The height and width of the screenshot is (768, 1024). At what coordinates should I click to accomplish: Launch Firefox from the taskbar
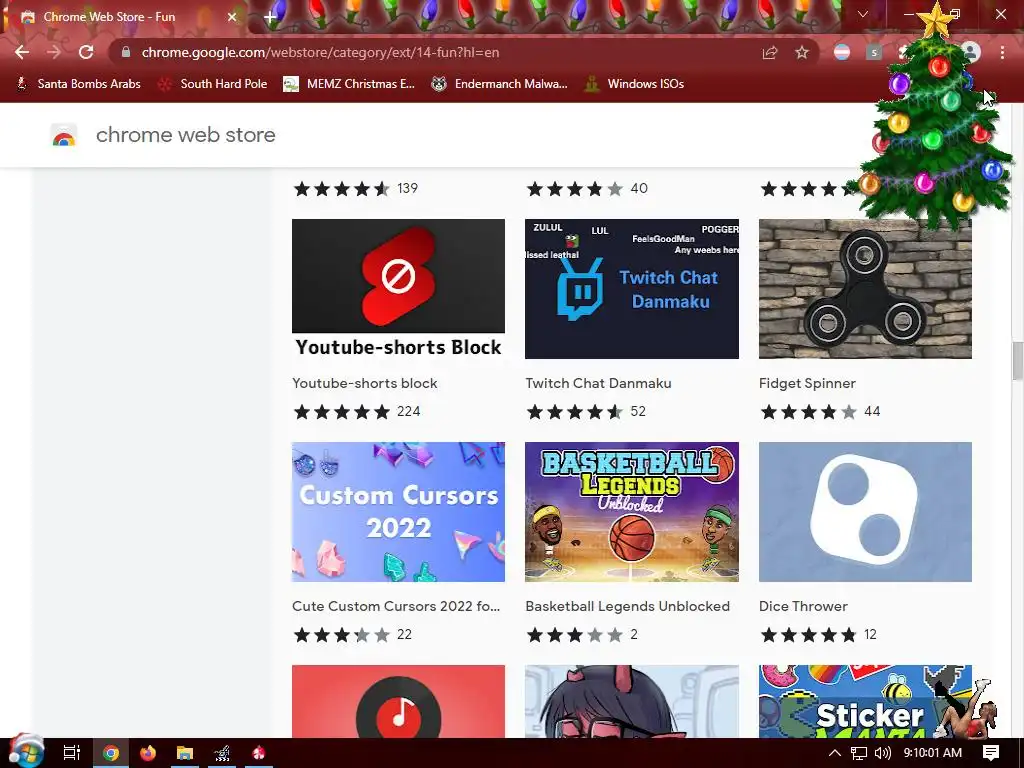[x=148, y=753]
